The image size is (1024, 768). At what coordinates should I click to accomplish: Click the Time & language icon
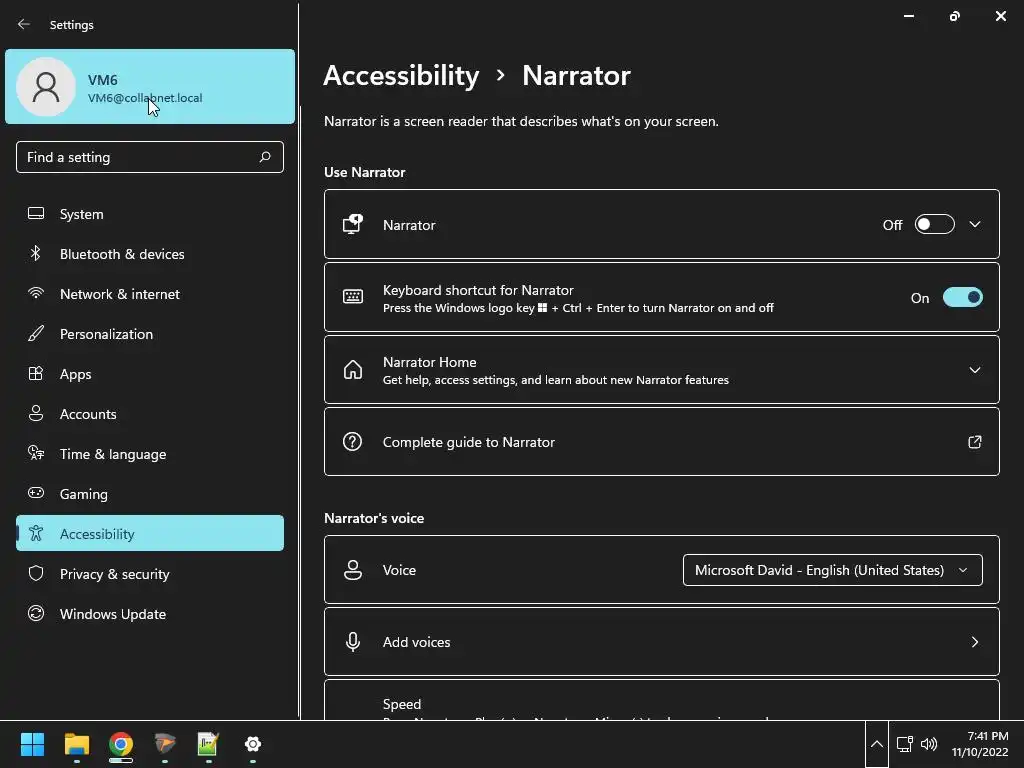[36, 453]
